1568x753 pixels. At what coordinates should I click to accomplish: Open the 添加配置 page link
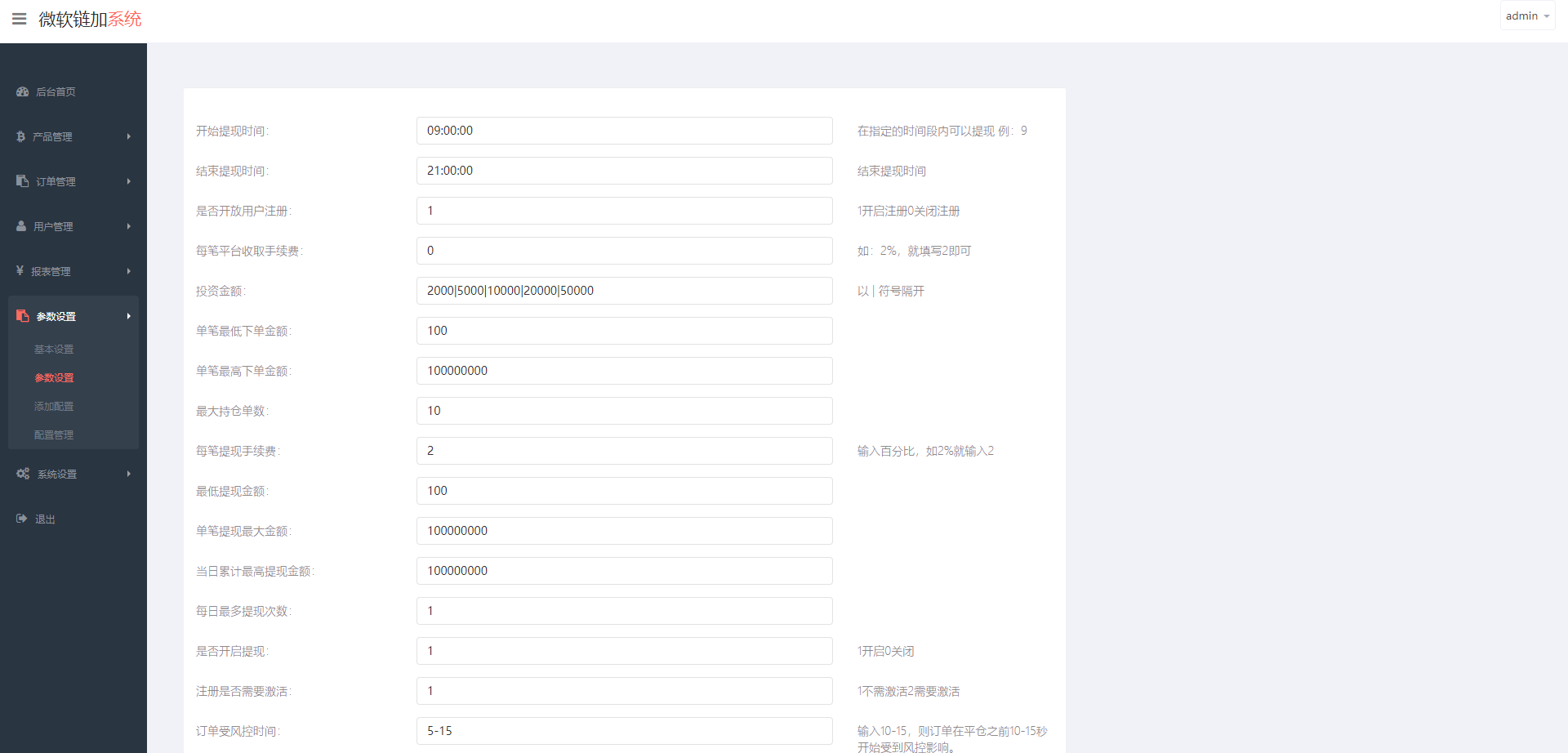point(53,406)
